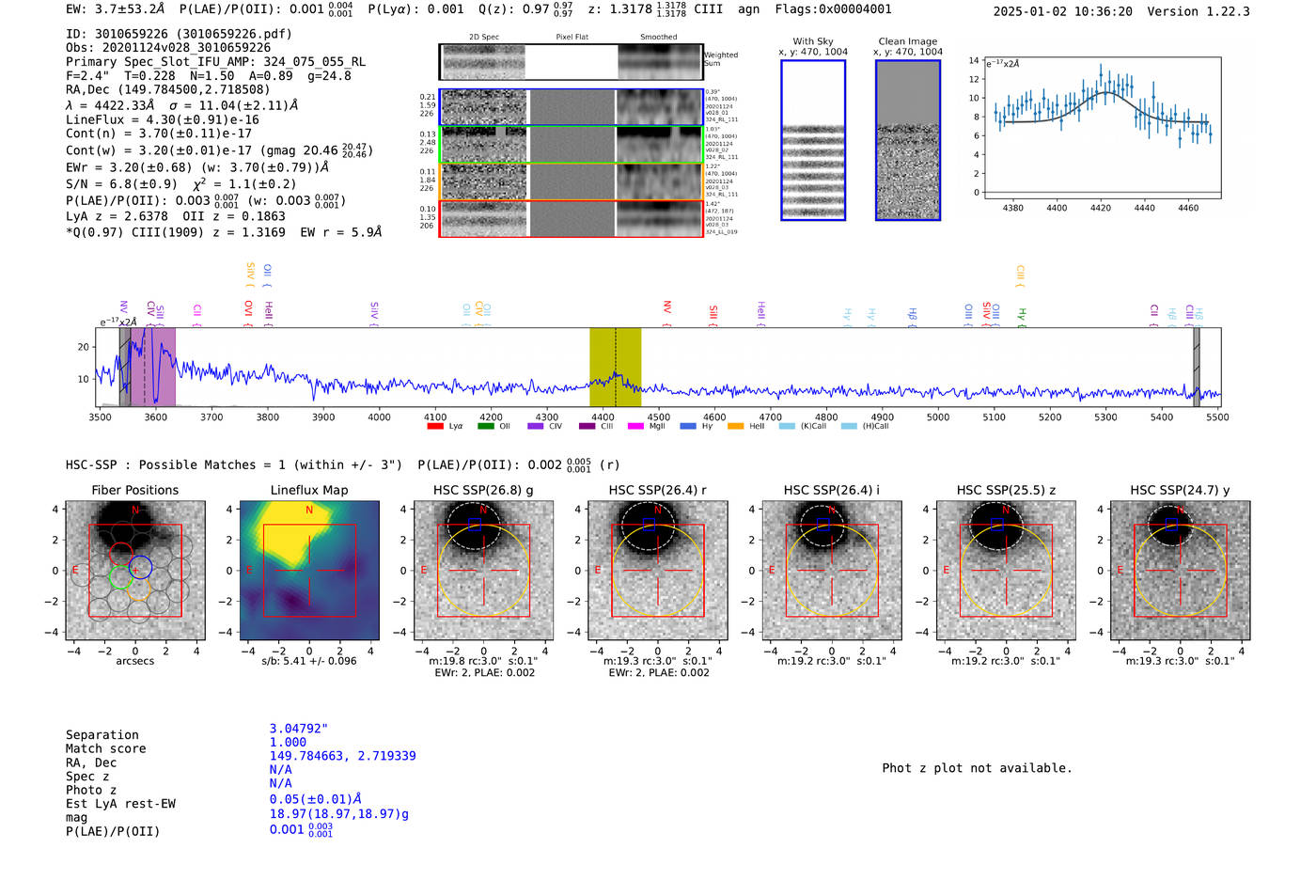Click 'Phot z plot not available.' message
Image resolution: width=1316 pixels, height=896 pixels.
[977, 768]
